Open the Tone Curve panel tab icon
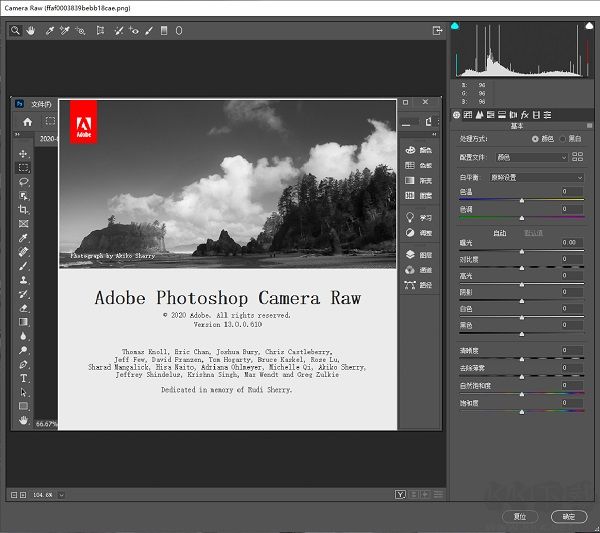Screen dimensions: 600x533 pyautogui.click(x=469, y=115)
